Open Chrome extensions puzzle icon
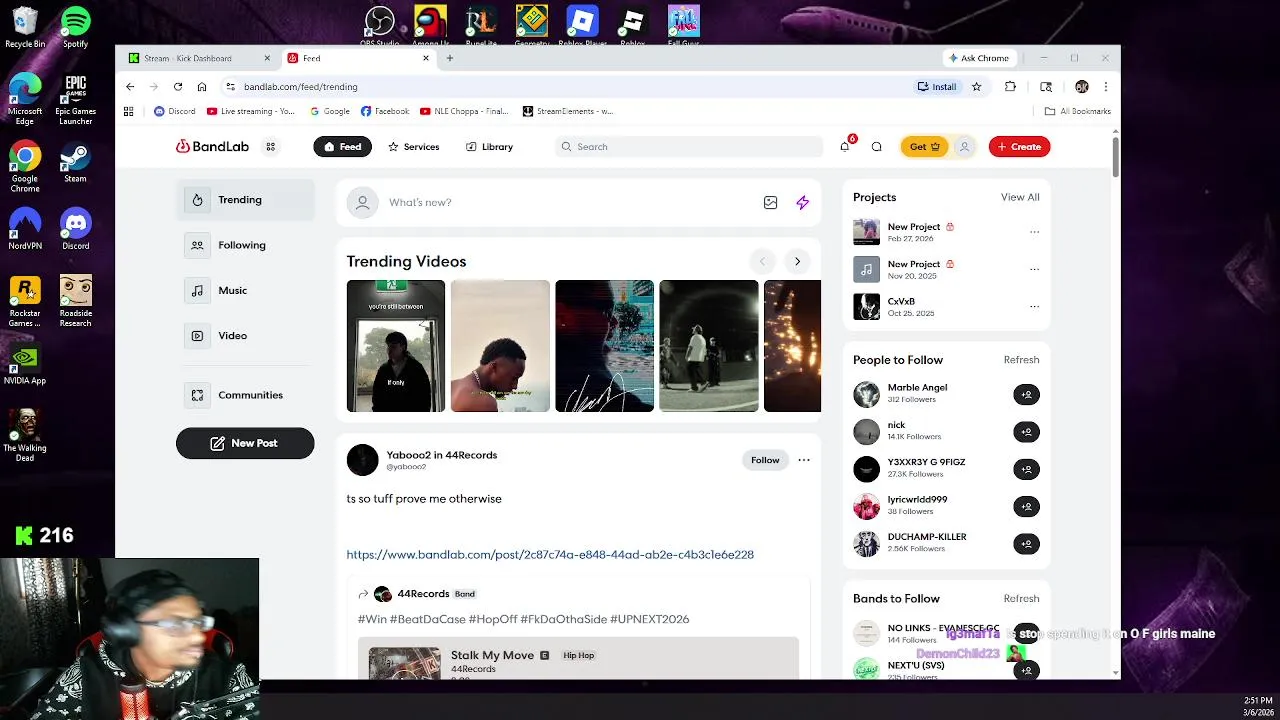 coord(1010,87)
